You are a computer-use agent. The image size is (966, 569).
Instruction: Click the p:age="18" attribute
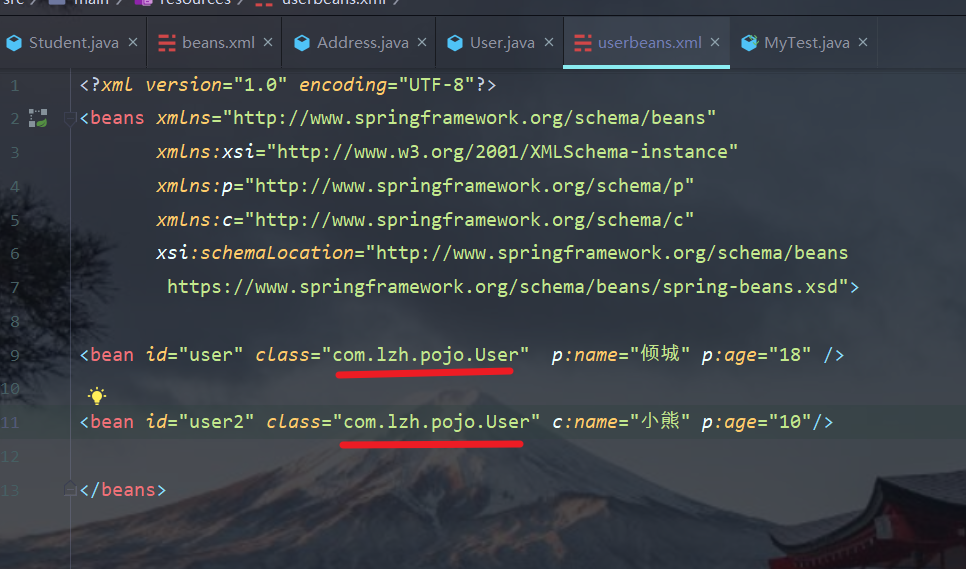[x=757, y=355]
